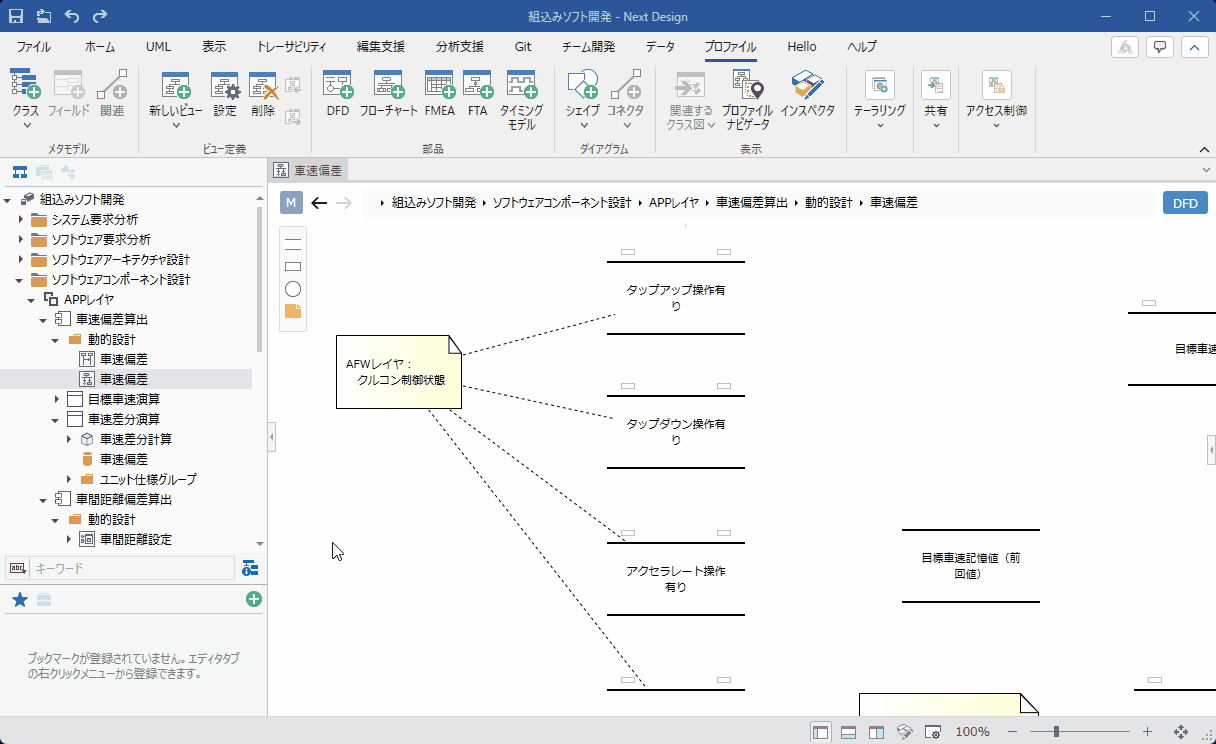
Task: Toggle the bottom-pane layout in status bar
Action: [848, 732]
